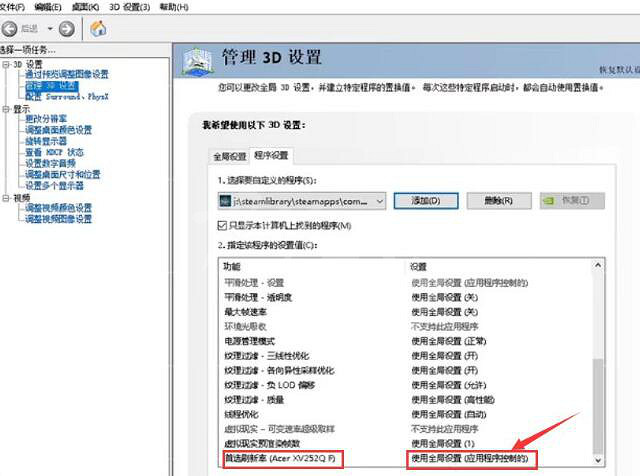Open the 帮助(H) menu
The width and height of the screenshot is (640, 476).
[174, 7]
